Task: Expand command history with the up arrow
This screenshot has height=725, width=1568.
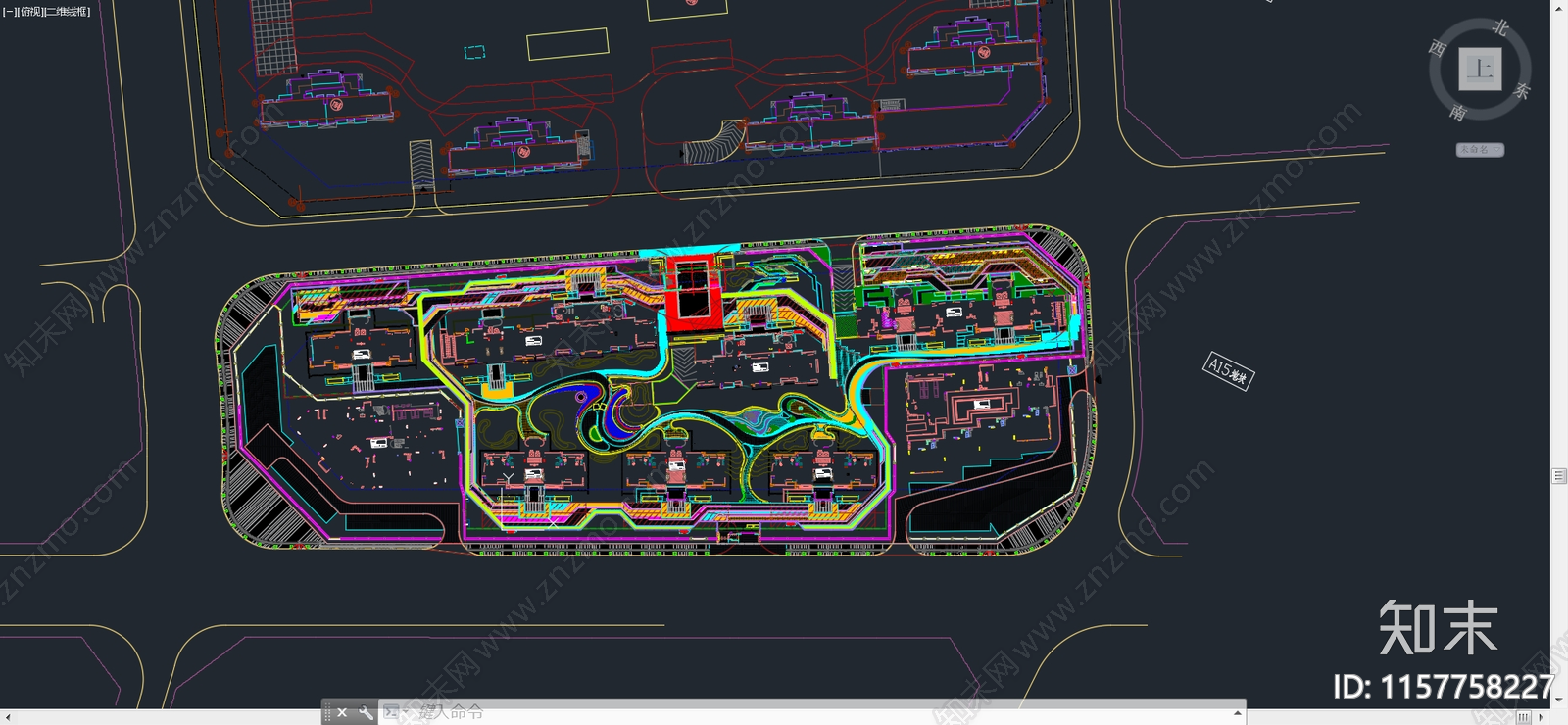Action: click(1238, 712)
